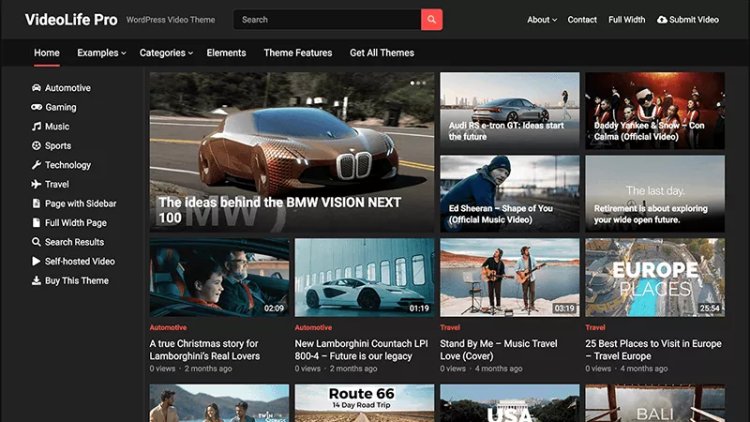Open the Contact page link
This screenshot has height=422, width=750.
[582, 20]
